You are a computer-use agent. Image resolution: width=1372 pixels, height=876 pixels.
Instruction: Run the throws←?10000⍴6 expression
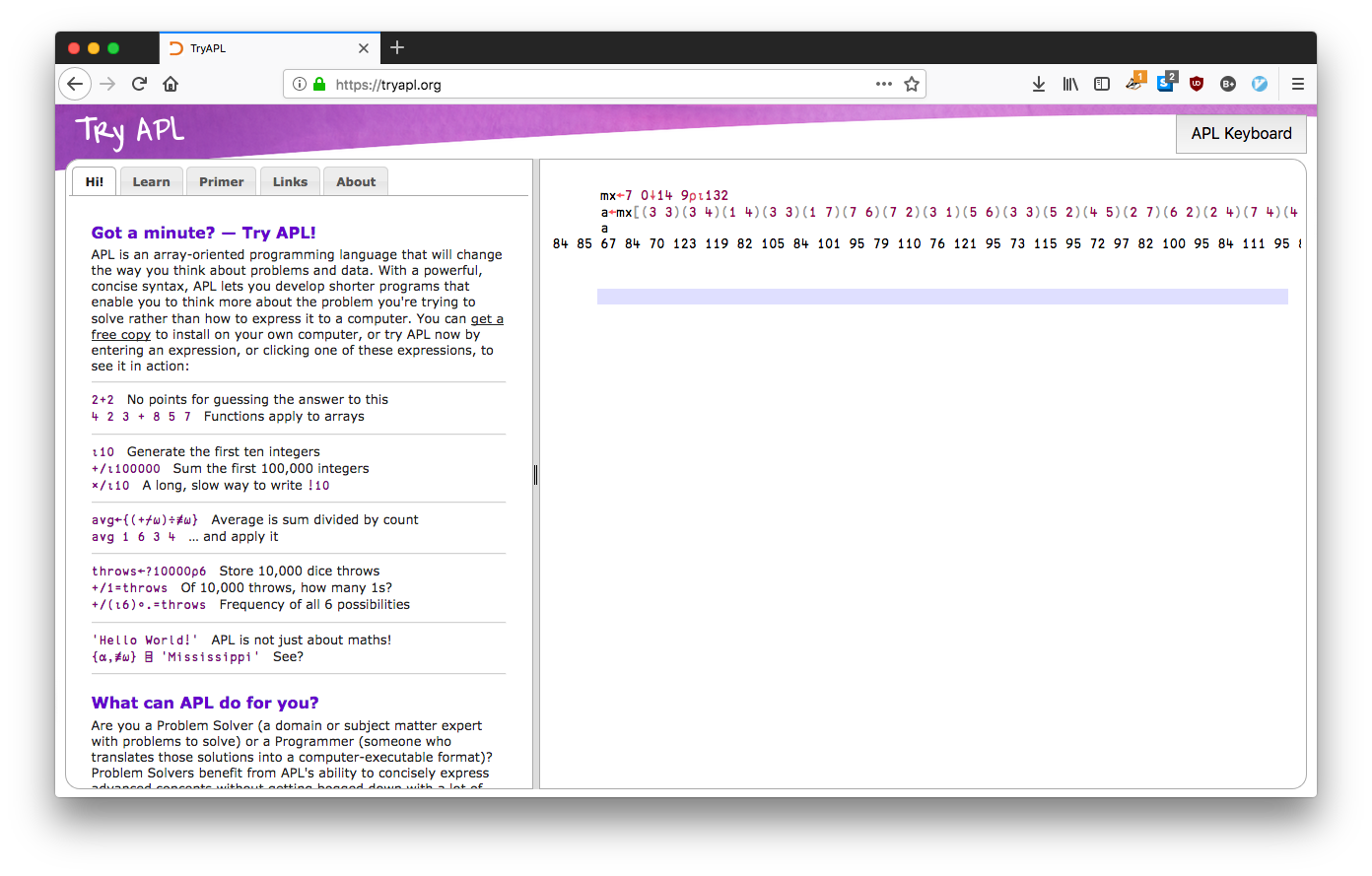149,572
